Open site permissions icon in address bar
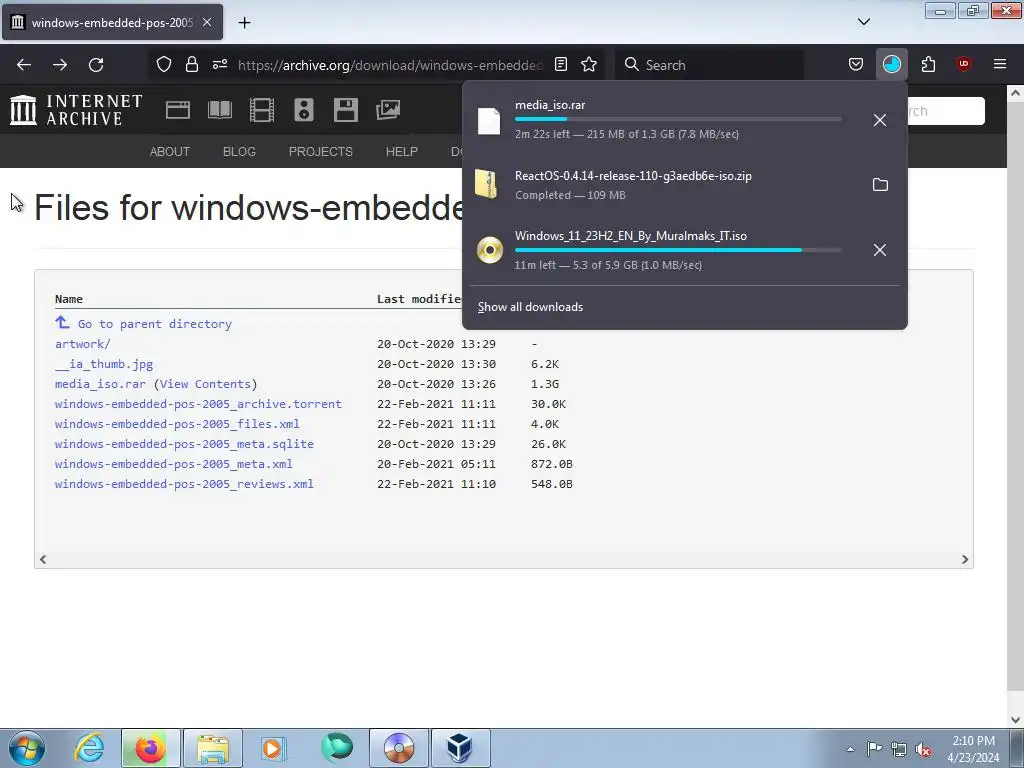 tap(220, 65)
